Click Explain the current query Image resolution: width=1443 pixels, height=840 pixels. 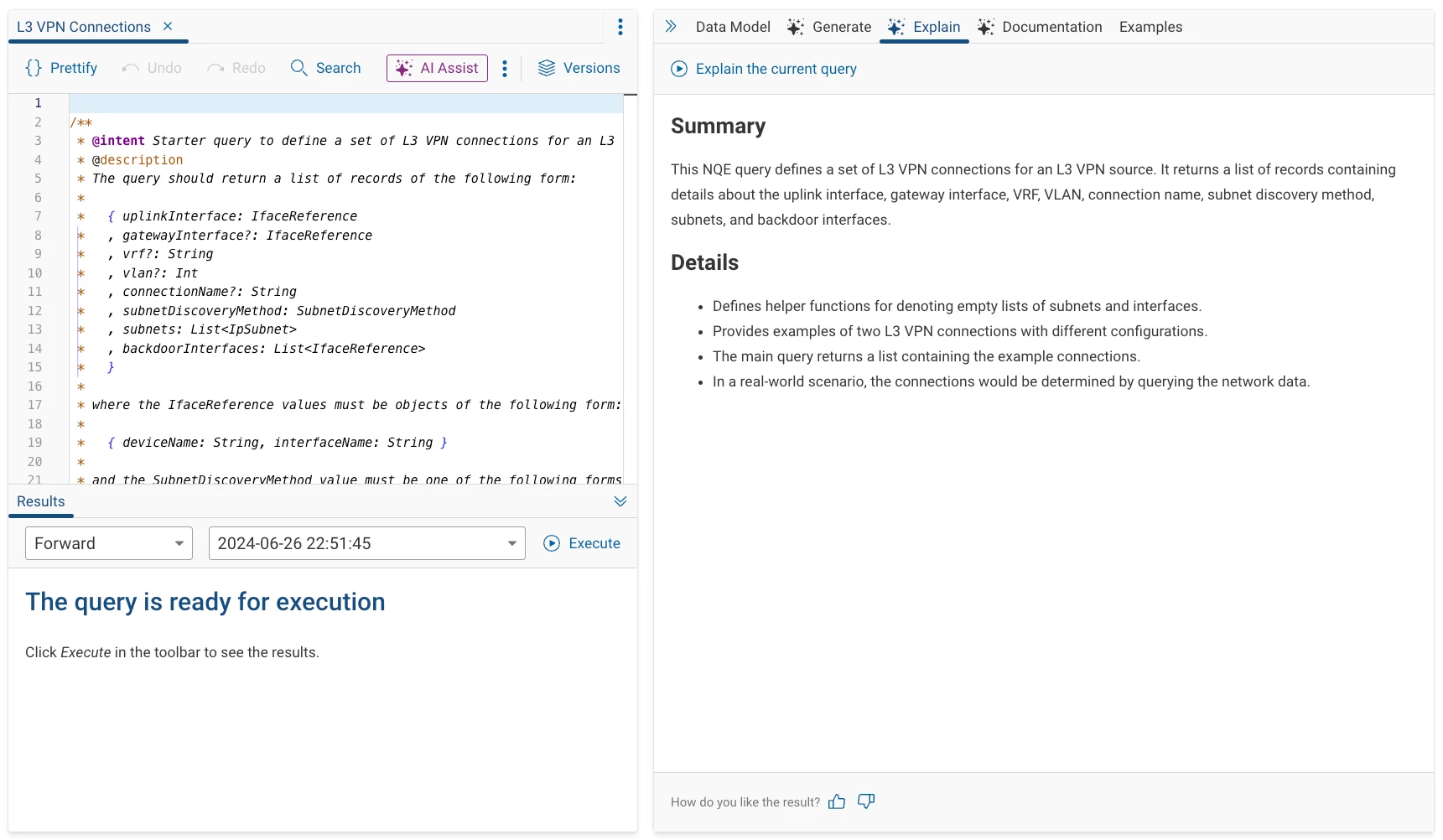pyautogui.click(x=764, y=69)
